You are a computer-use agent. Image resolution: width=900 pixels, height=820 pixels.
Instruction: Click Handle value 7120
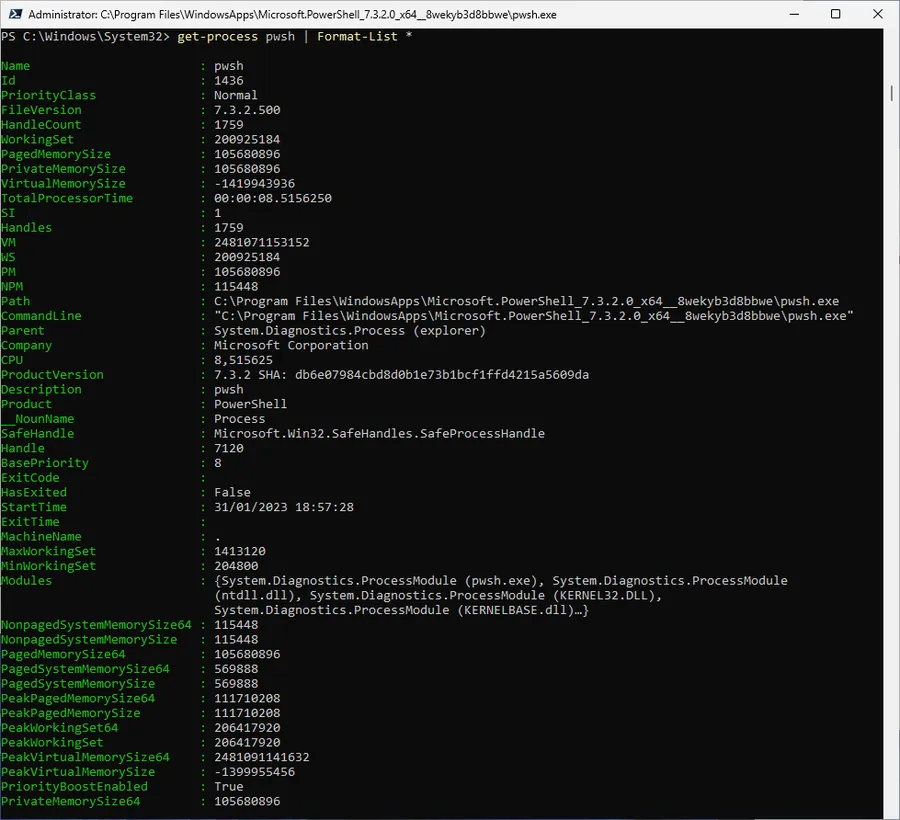228,449
